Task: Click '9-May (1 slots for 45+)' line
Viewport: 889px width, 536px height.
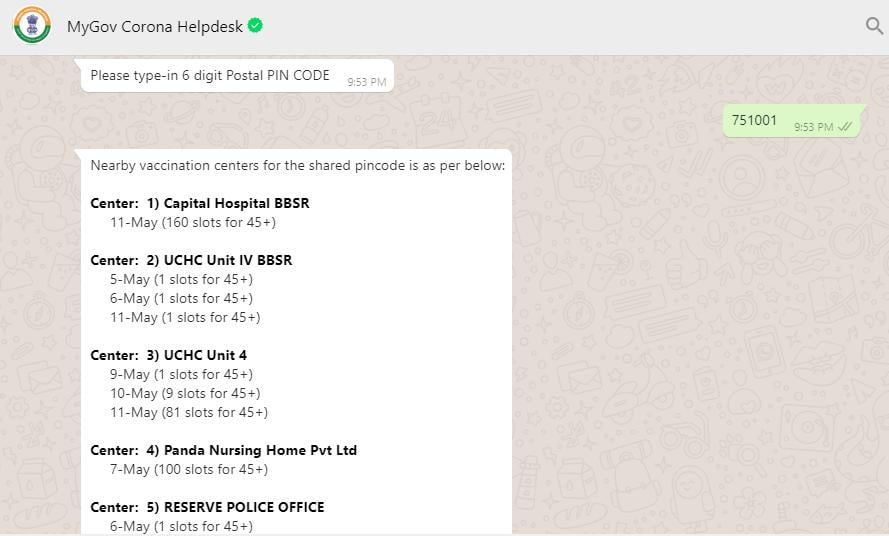Action: (181, 374)
